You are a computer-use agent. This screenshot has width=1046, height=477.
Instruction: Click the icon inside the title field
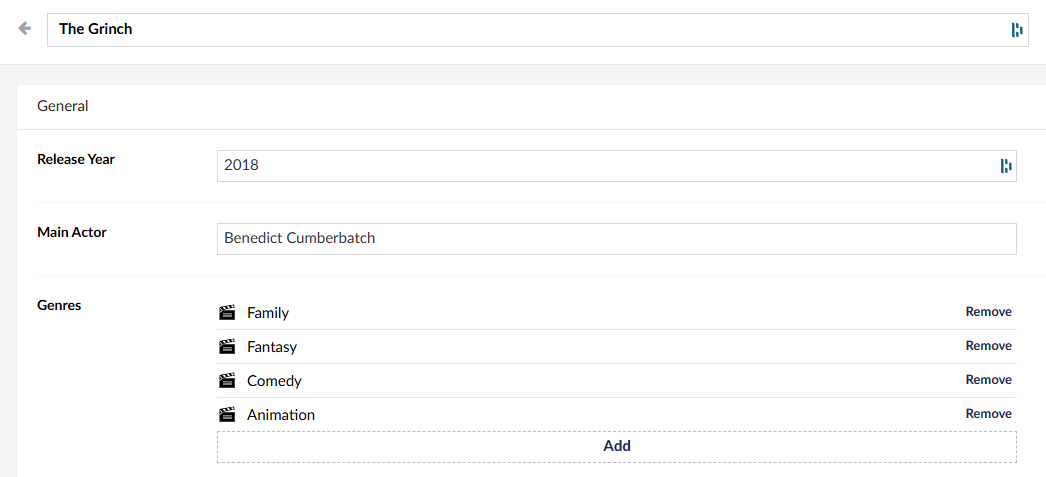pos(1017,29)
